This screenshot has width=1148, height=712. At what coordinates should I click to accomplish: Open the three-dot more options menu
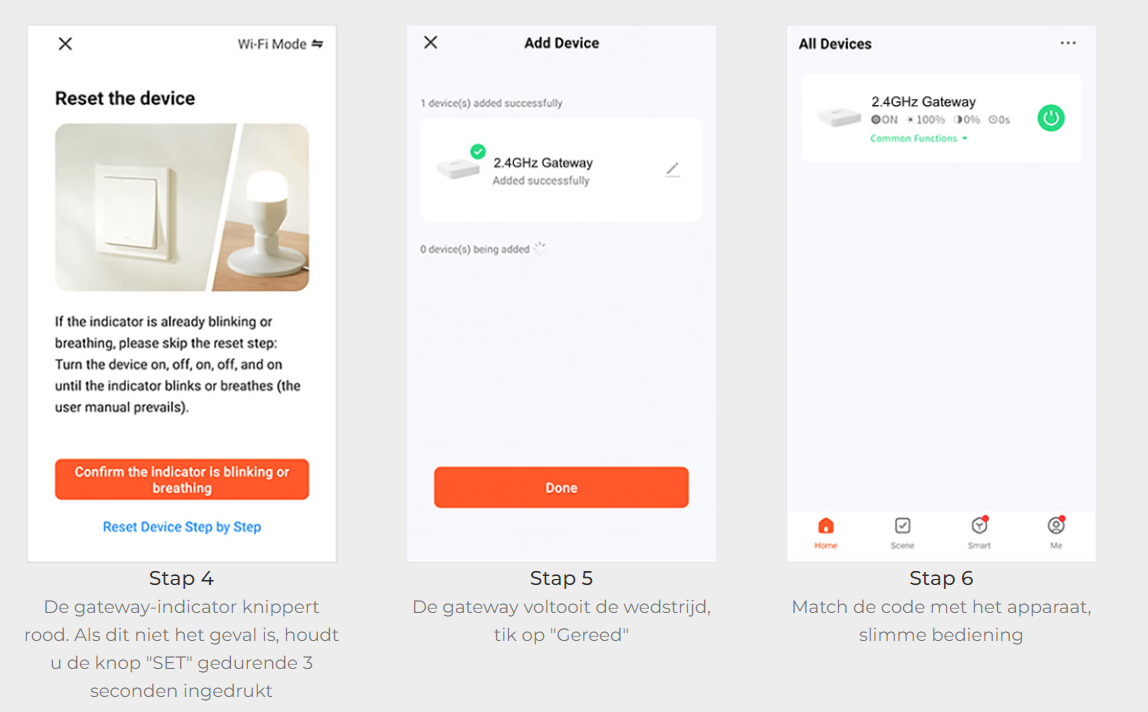tap(1068, 44)
